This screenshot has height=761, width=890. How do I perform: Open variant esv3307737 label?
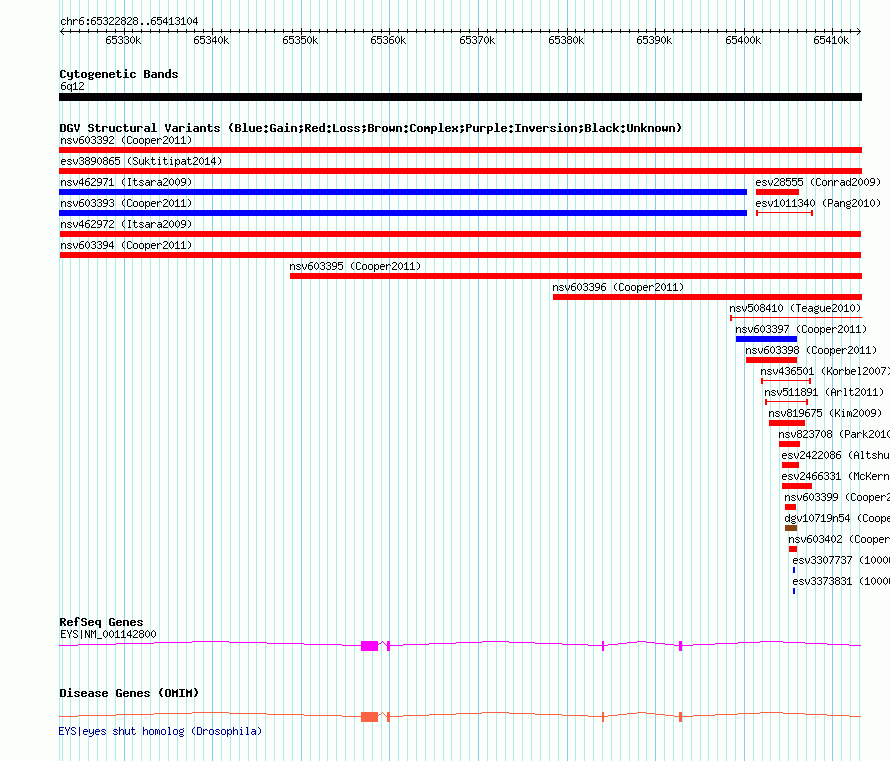[x=841, y=560]
